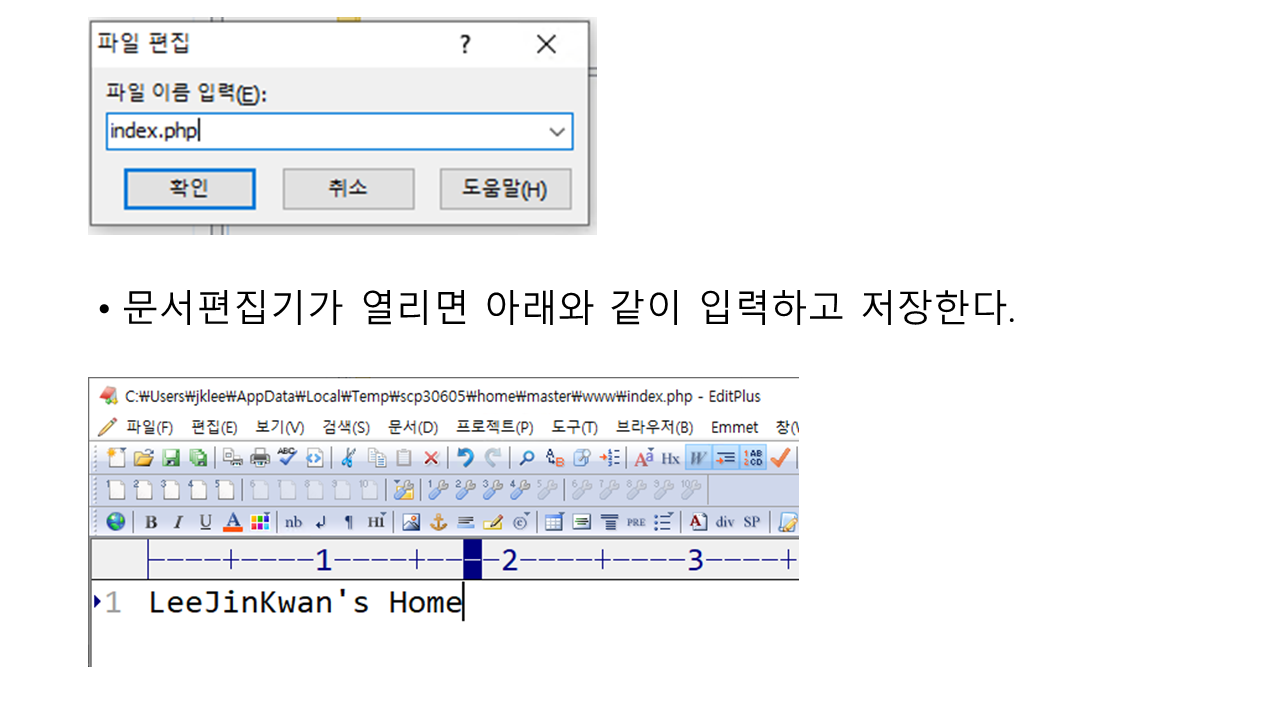Viewport: 1280px width, 720px height.
Task: Open the color palette swatch icon
Action: coord(260,522)
